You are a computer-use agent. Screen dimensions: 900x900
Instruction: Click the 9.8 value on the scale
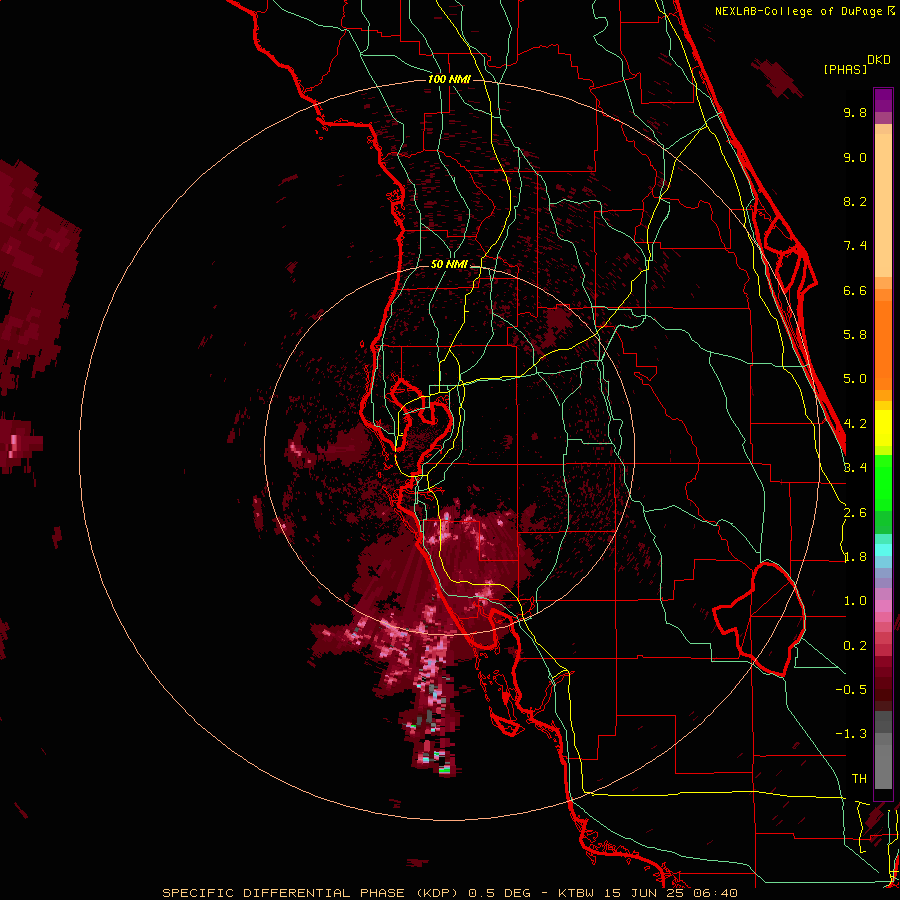pyautogui.click(x=855, y=113)
